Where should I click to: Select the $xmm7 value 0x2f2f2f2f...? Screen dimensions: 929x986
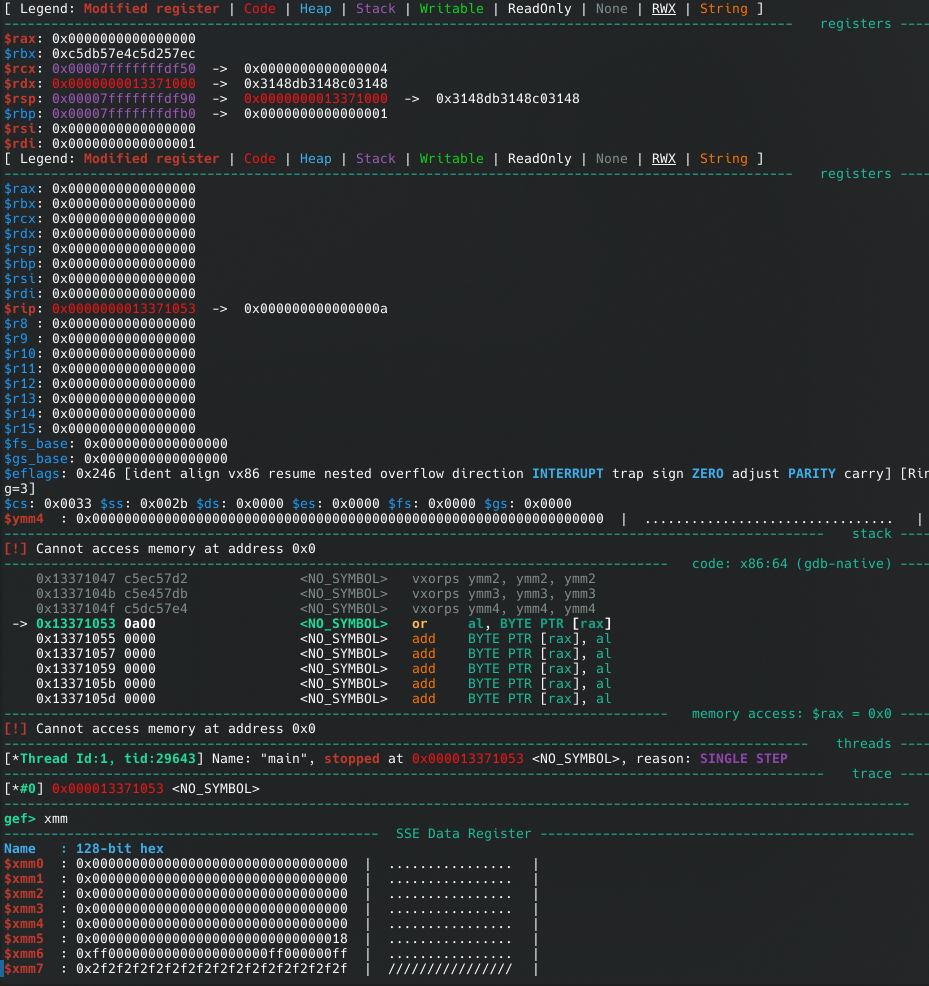[x=212, y=969]
